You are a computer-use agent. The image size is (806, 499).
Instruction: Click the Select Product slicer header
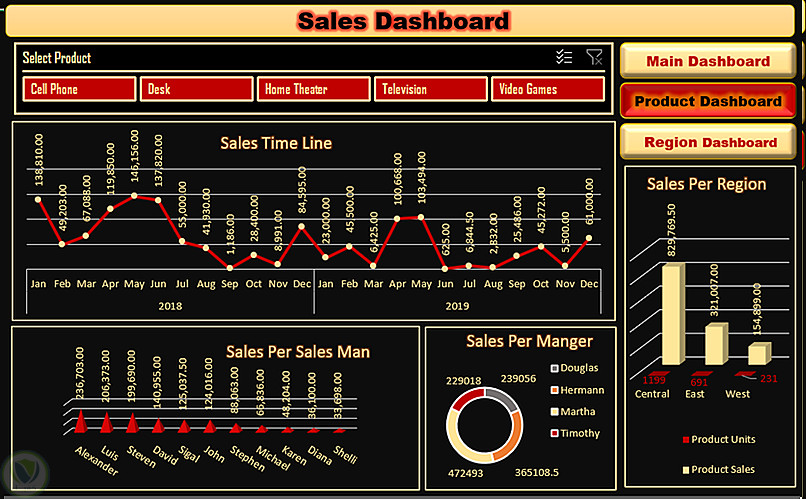tap(57, 58)
